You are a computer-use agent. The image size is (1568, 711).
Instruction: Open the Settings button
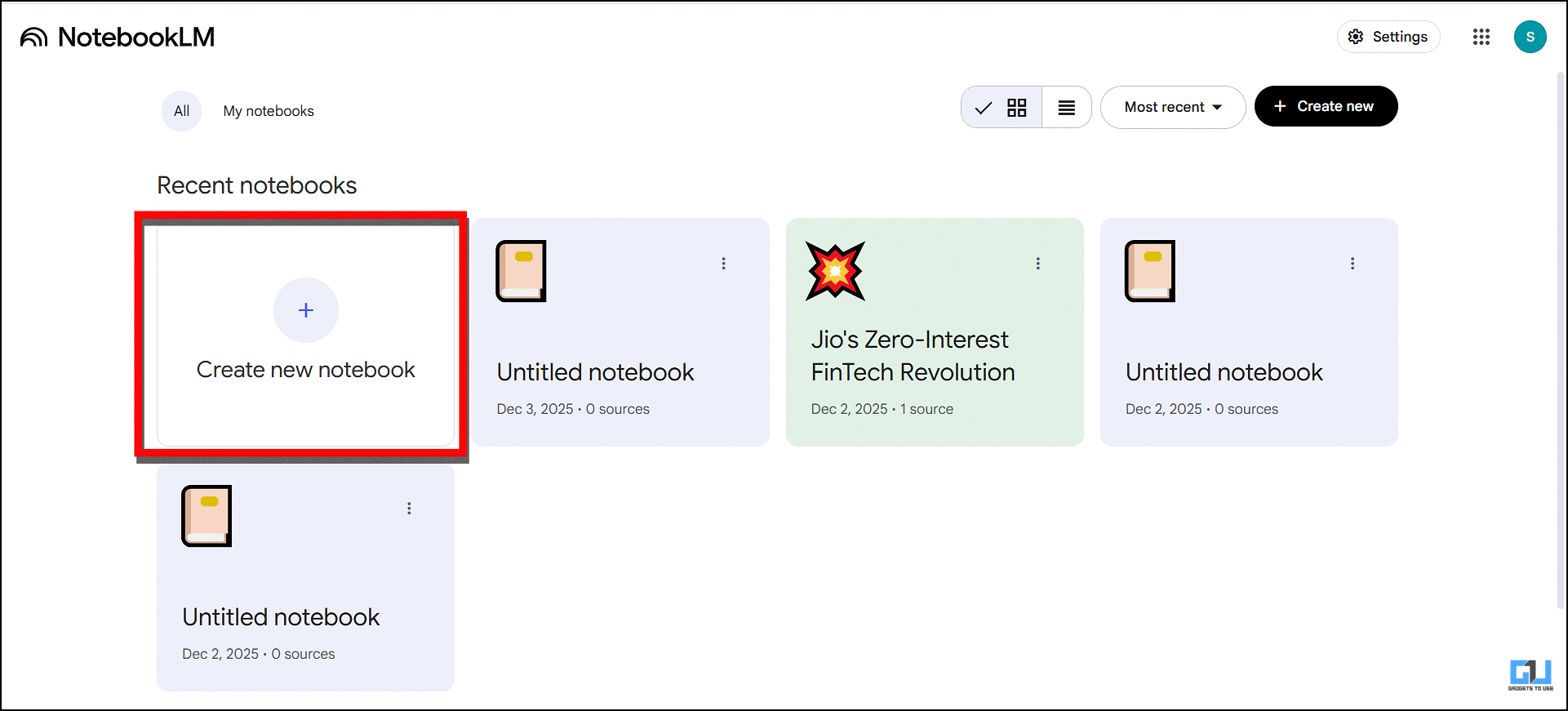click(1388, 37)
